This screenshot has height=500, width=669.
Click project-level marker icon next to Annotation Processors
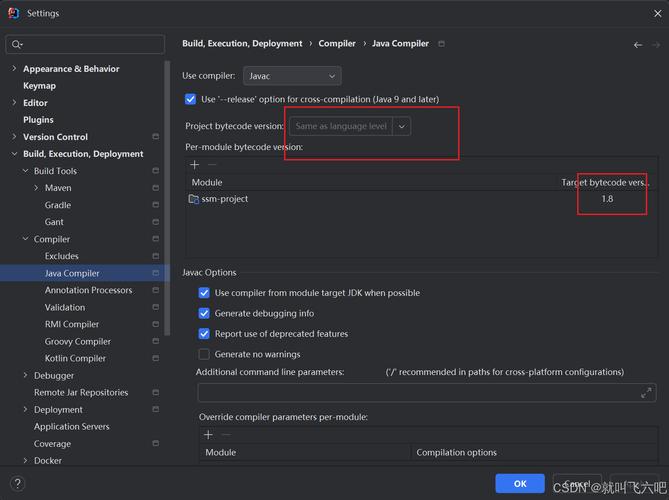tap(156, 290)
